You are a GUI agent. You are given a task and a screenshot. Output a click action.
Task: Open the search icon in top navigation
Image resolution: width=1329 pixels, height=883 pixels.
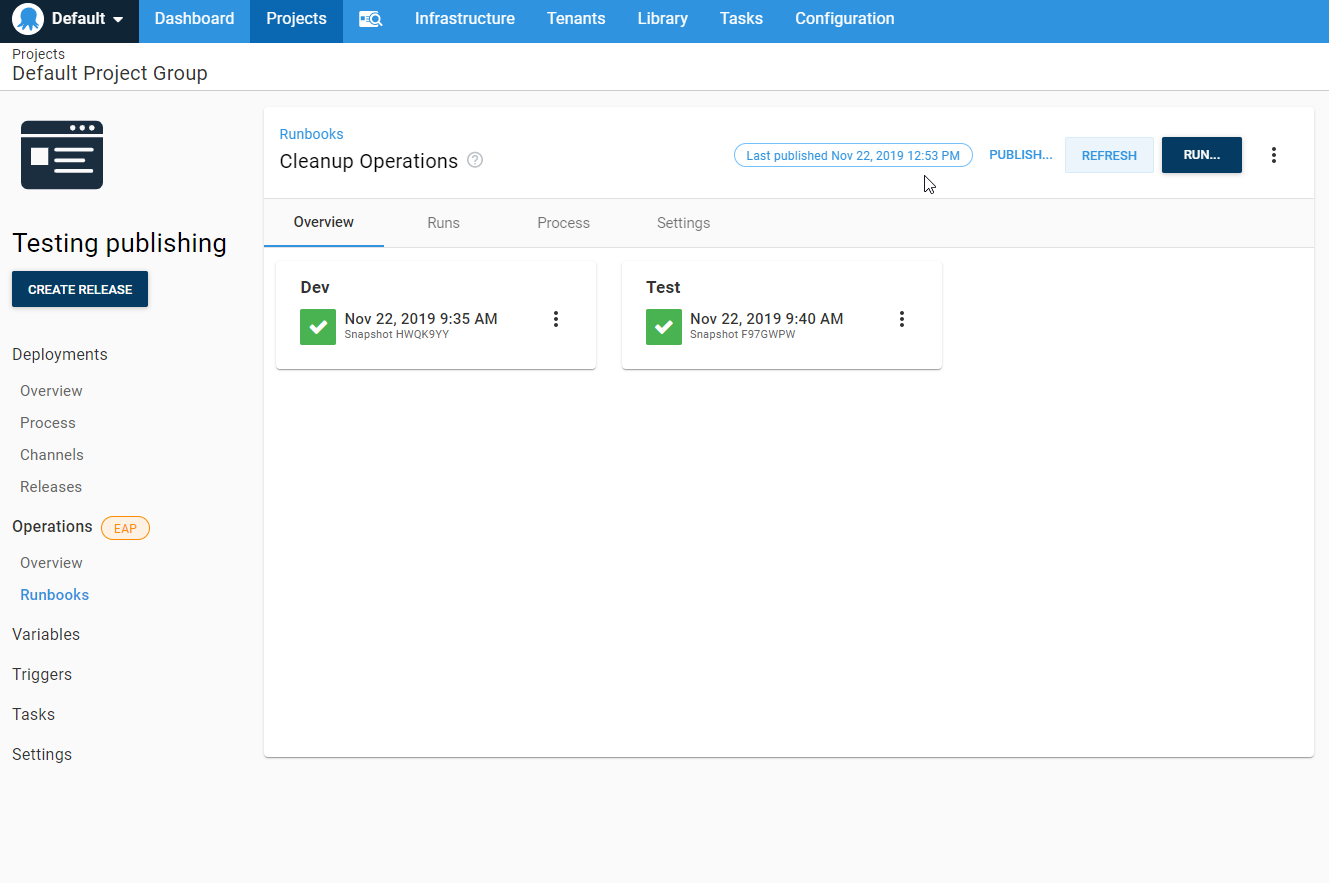[371, 19]
